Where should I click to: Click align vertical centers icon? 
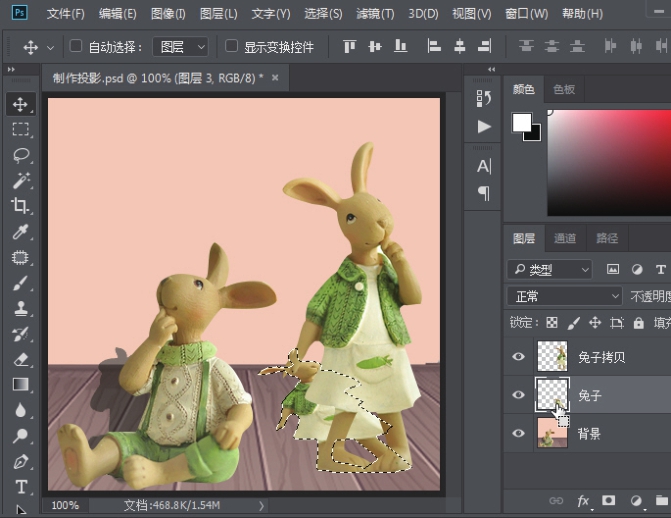point(374,46)
